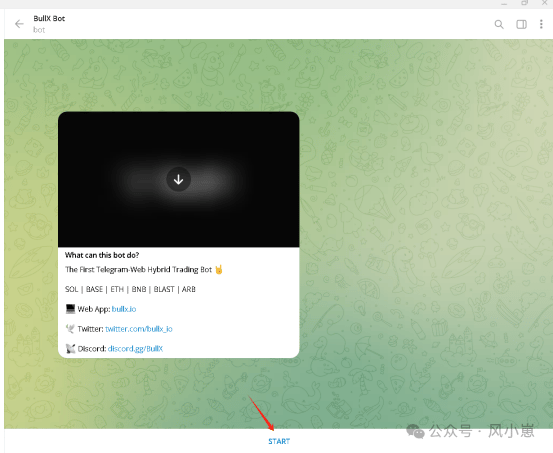This screenshot has height=453, width=553.
Task: Click the START button
Action: tap(279, 441)
